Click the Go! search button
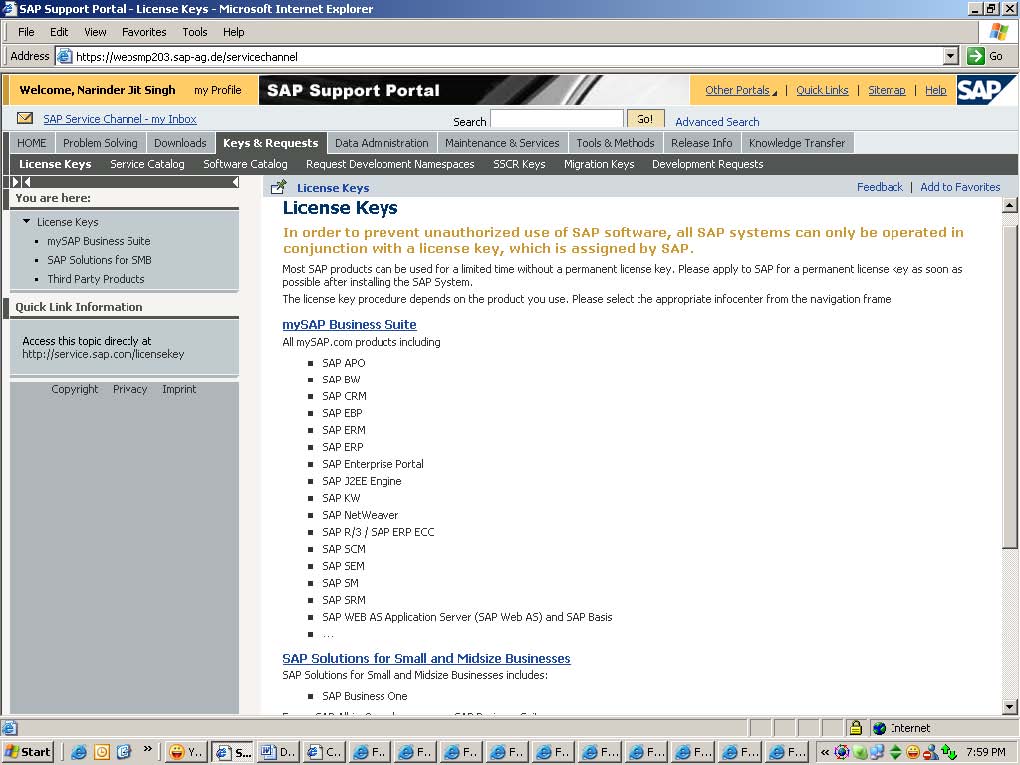Screen dimensions: 1020x765 point(645,119)
